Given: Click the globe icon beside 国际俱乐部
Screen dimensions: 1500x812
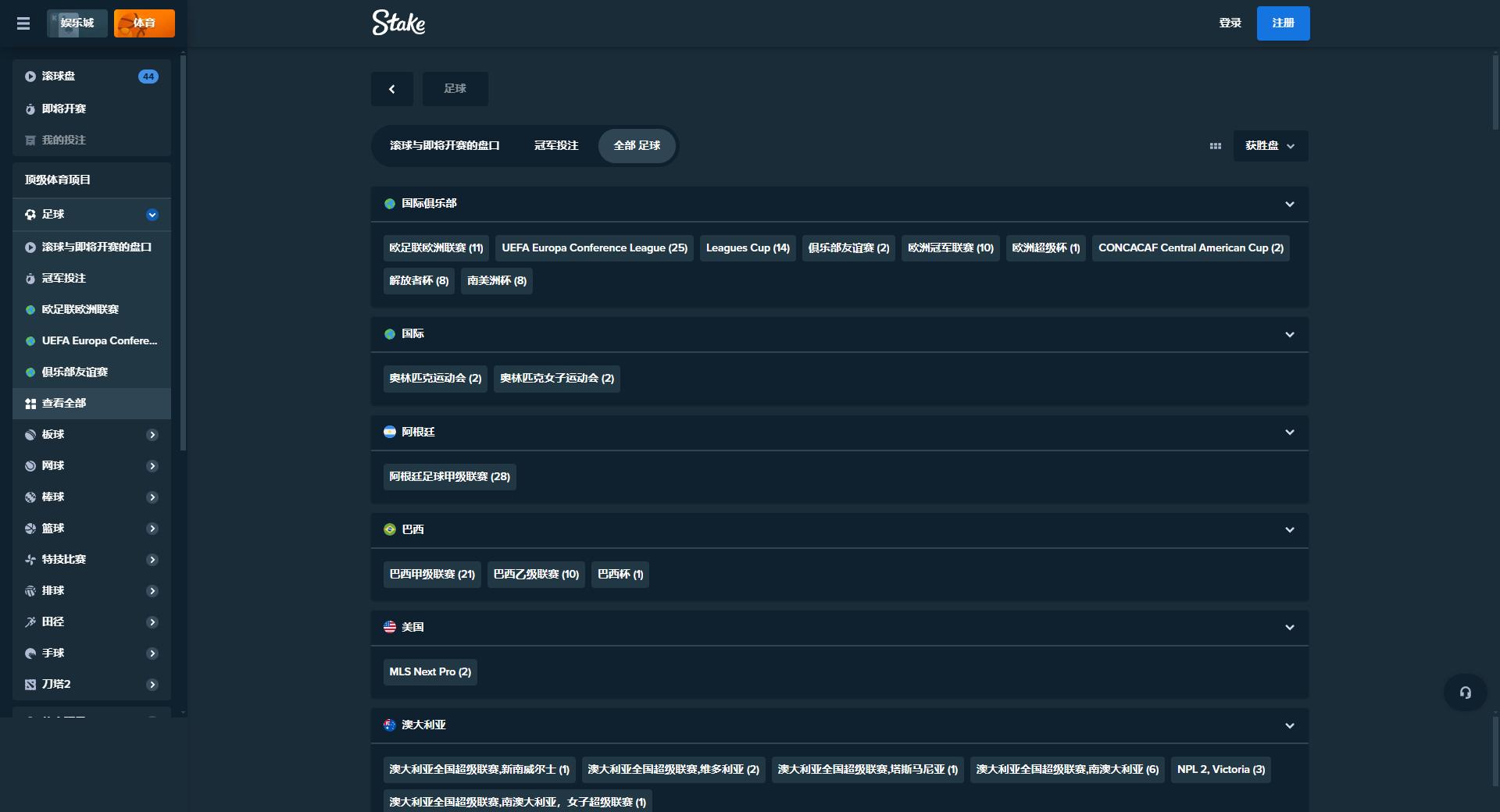Looking at the screenshot, I should (390, 204).
